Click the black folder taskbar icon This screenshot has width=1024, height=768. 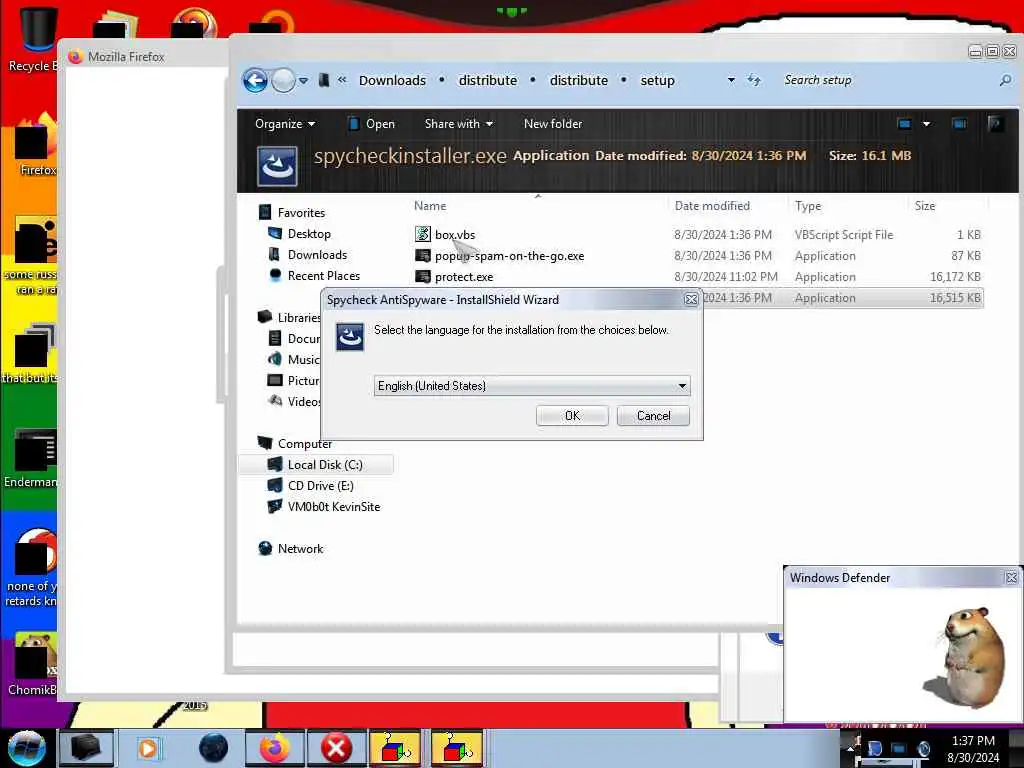pyautogui.click(x=86, y=748)
